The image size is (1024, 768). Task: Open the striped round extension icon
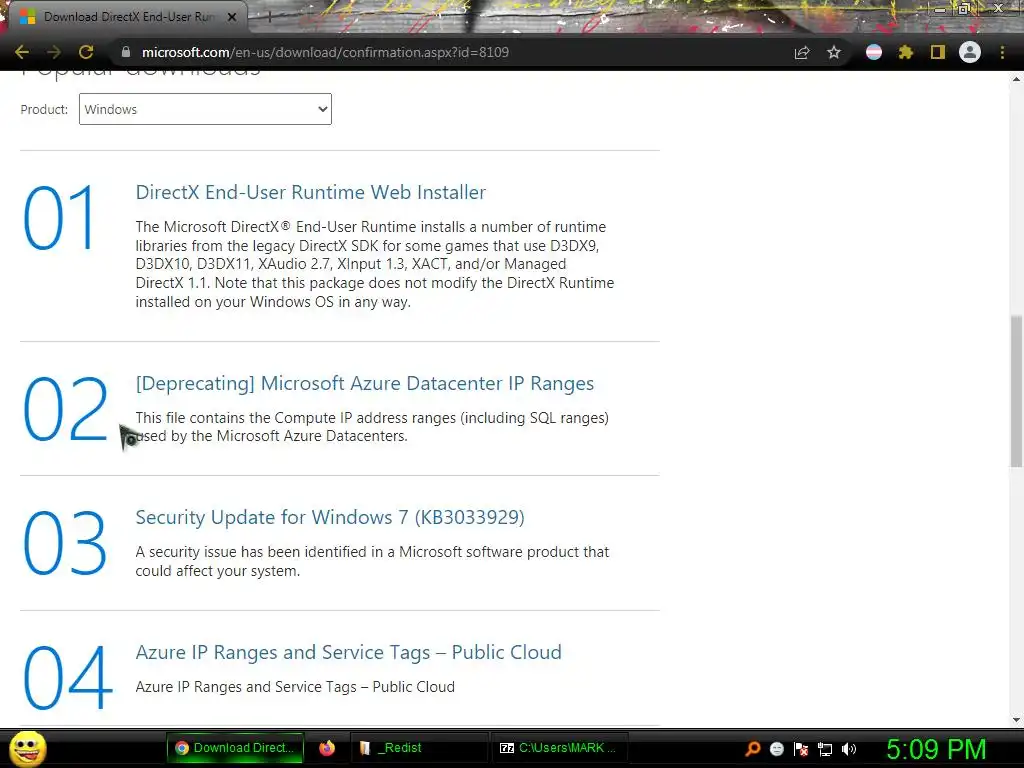874,52
